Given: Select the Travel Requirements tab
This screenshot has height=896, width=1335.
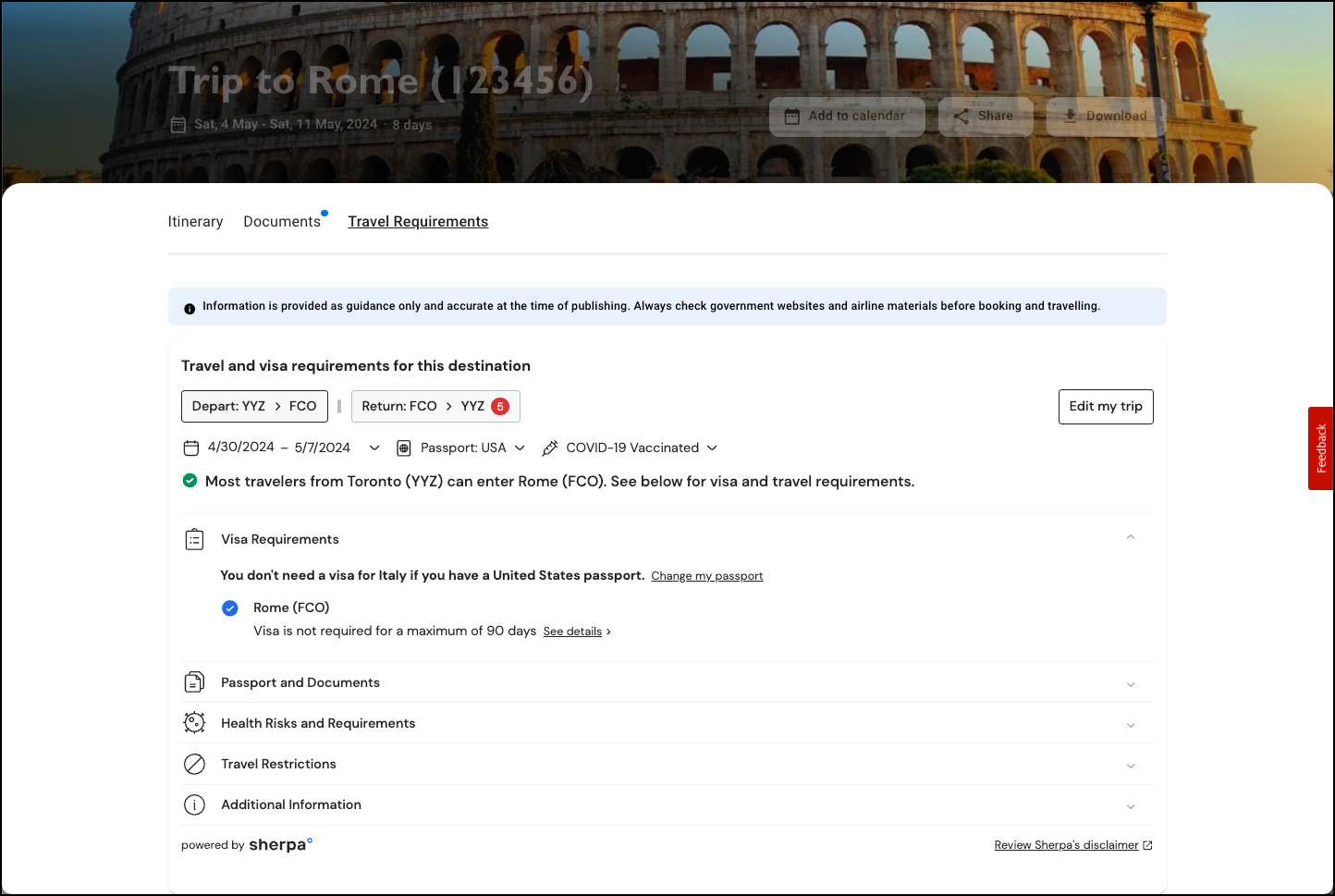Looking at the screenshot, I should point(418,222).
